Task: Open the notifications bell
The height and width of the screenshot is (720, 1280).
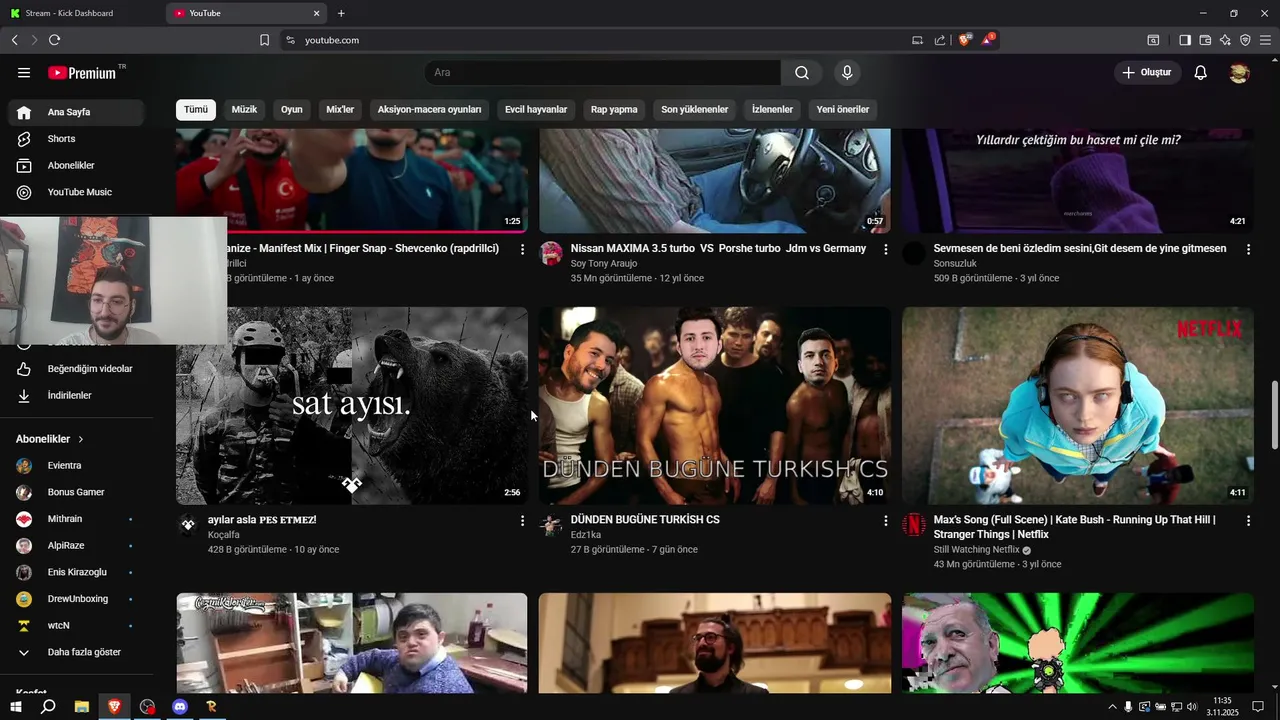Action: (1201, 73)
